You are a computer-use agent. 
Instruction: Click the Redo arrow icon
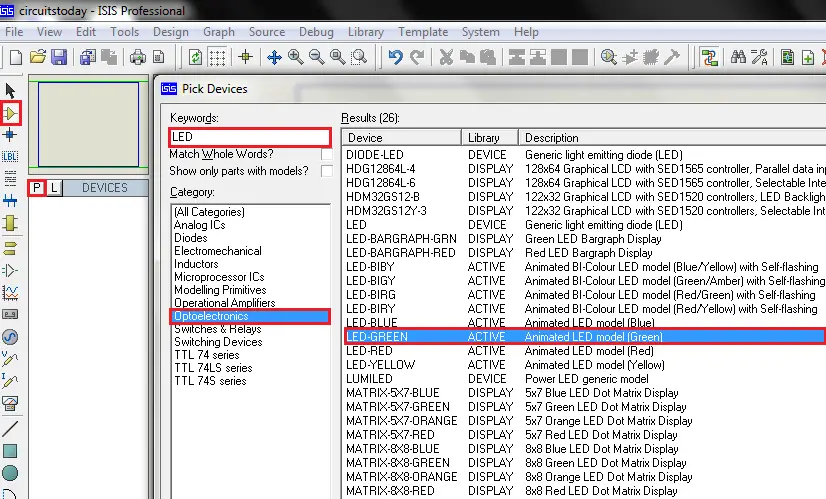pyautogui.click(x=417, y=57)
